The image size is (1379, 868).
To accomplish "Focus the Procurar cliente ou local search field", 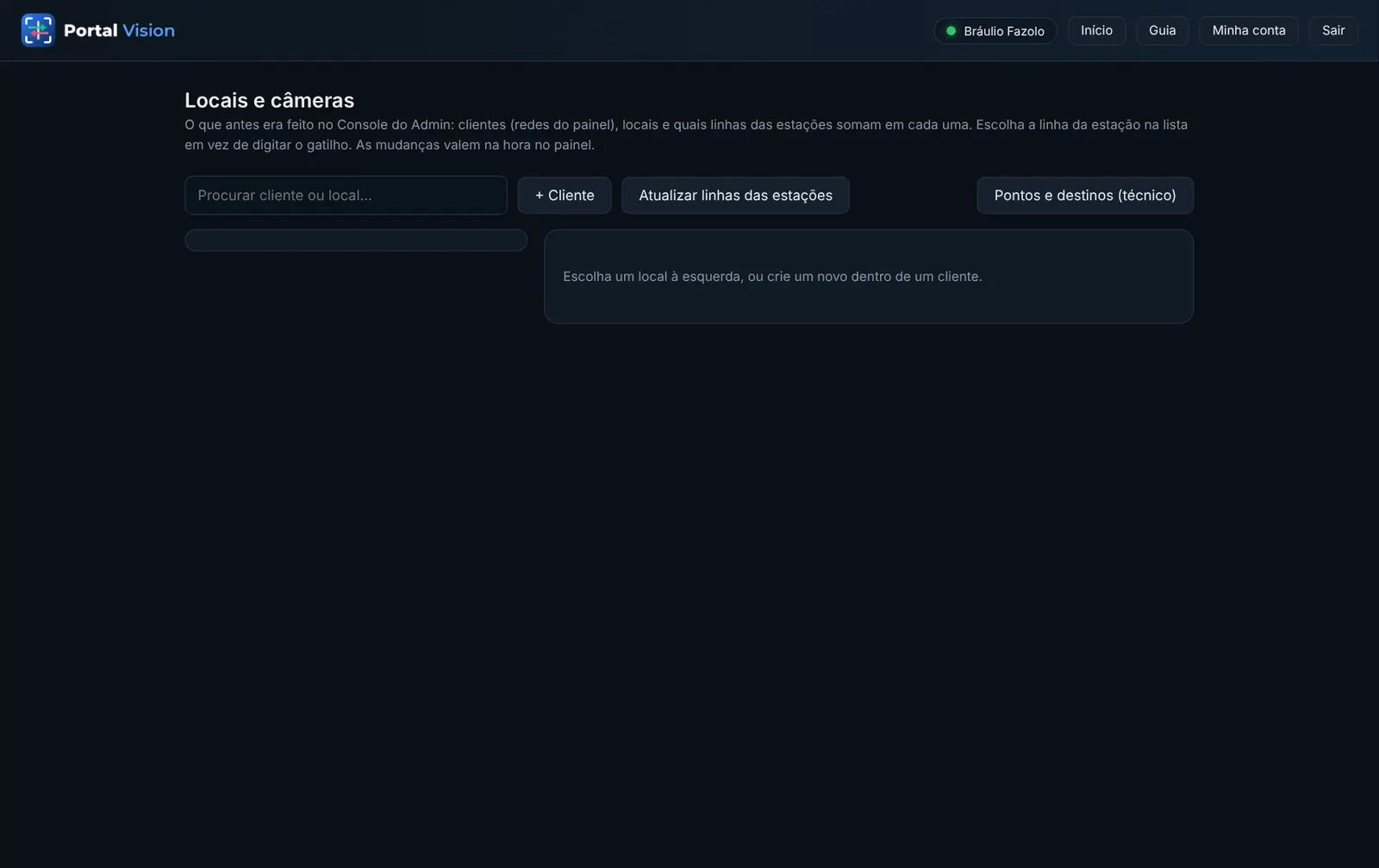I will coord(346,195).
